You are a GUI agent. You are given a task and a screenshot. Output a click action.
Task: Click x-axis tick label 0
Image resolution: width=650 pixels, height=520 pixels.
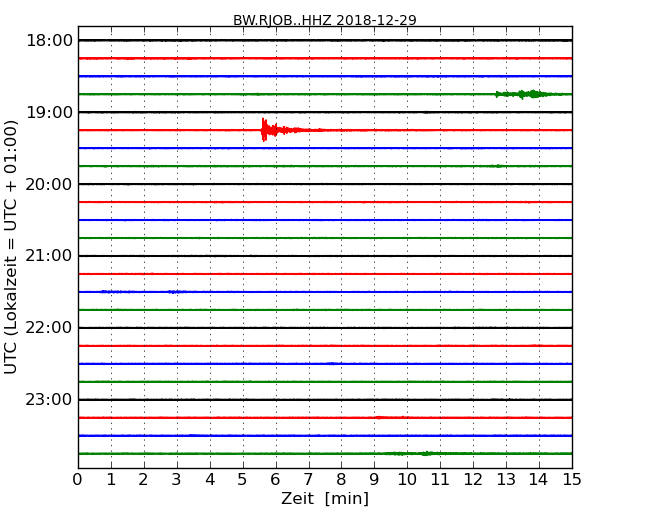click(x=78, y=480)
